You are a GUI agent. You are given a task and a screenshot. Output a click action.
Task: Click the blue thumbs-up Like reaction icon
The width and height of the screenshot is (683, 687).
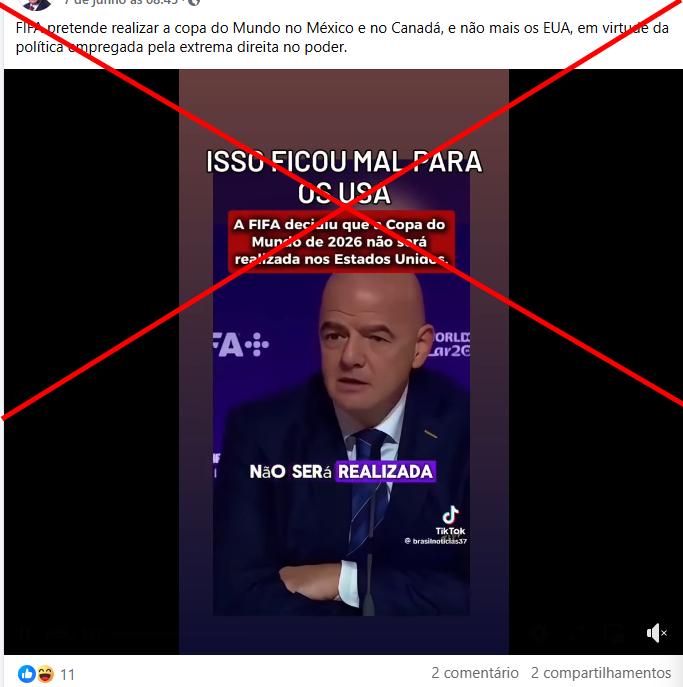click(27, 674)
